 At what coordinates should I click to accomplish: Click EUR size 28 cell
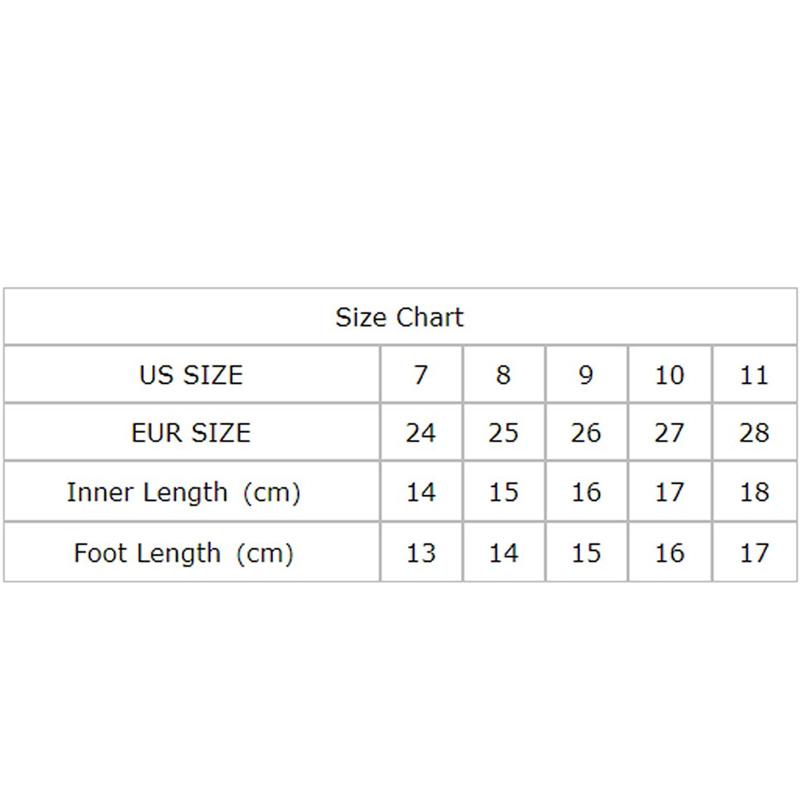point(755,433)
